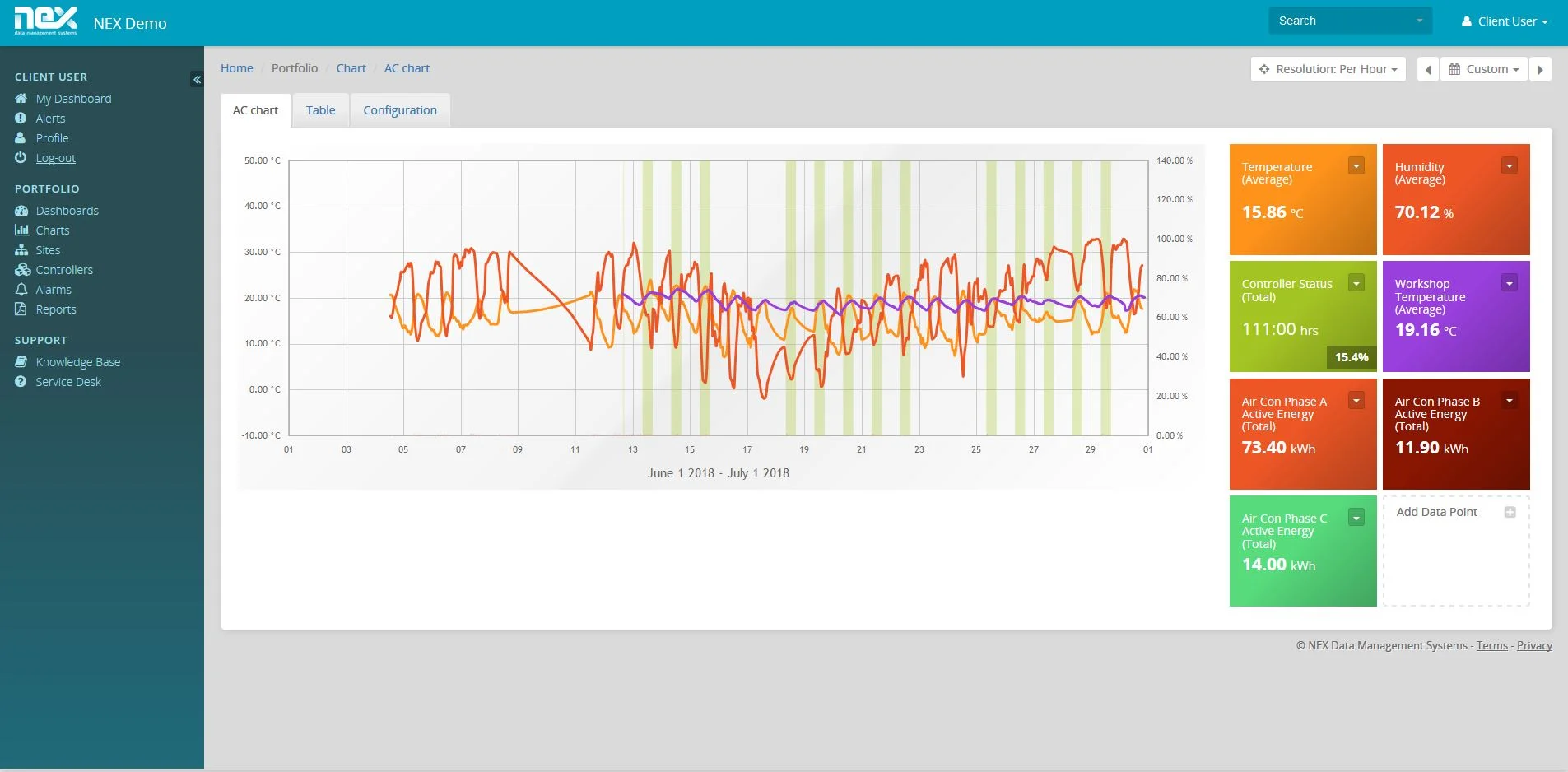Screen dimensions: 1568x772
Task: Open Knowledge Base support link
Action: tap(77, 361)
